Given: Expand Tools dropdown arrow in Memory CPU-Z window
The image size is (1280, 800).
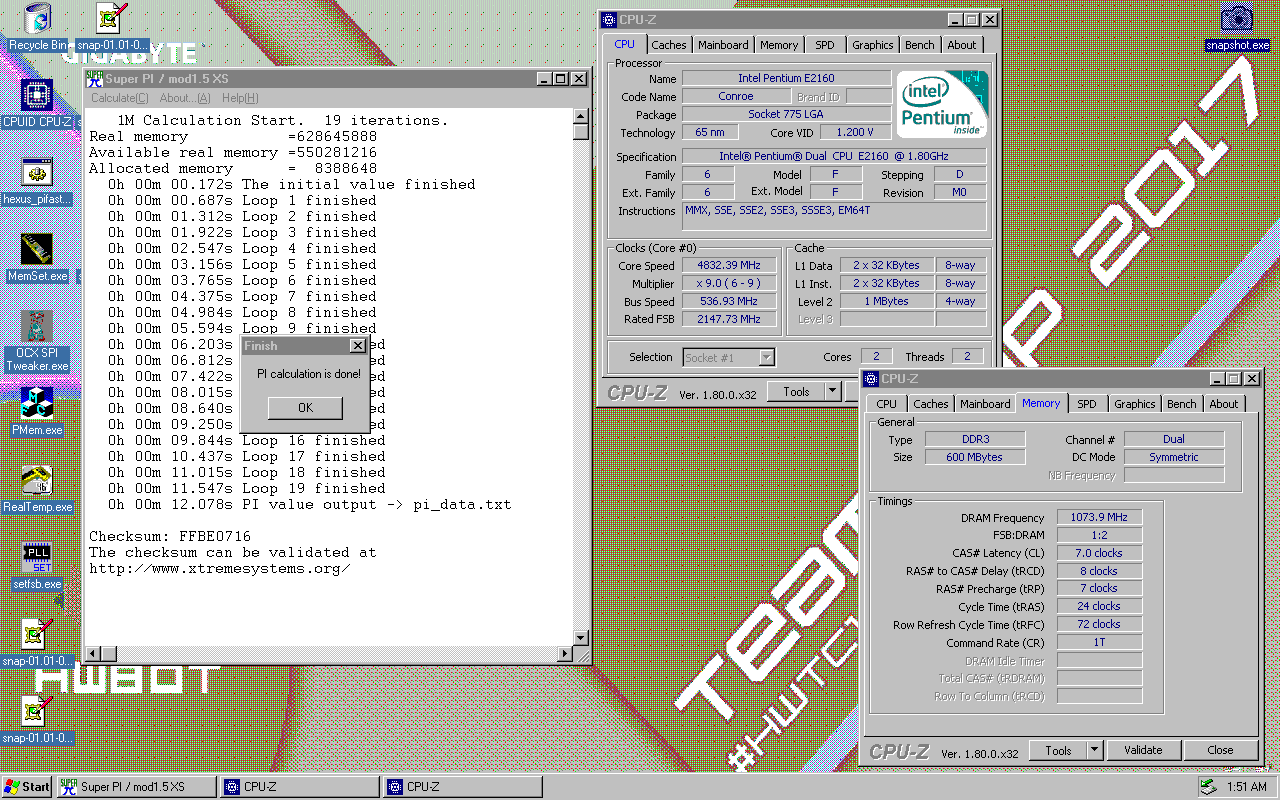Looking at the screenshot, I should 1095,750.
